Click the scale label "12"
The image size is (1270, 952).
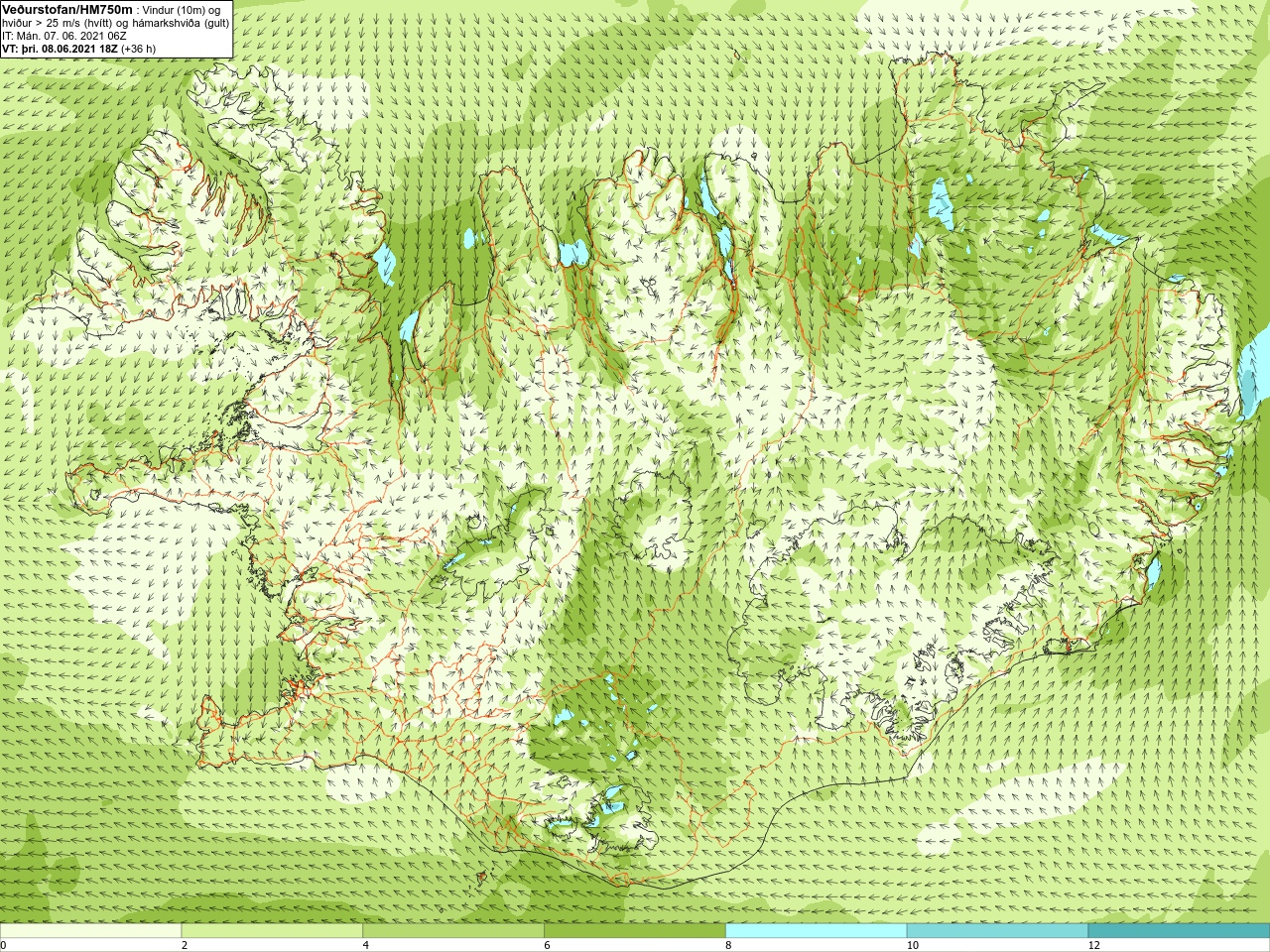tap(1094, 945)
